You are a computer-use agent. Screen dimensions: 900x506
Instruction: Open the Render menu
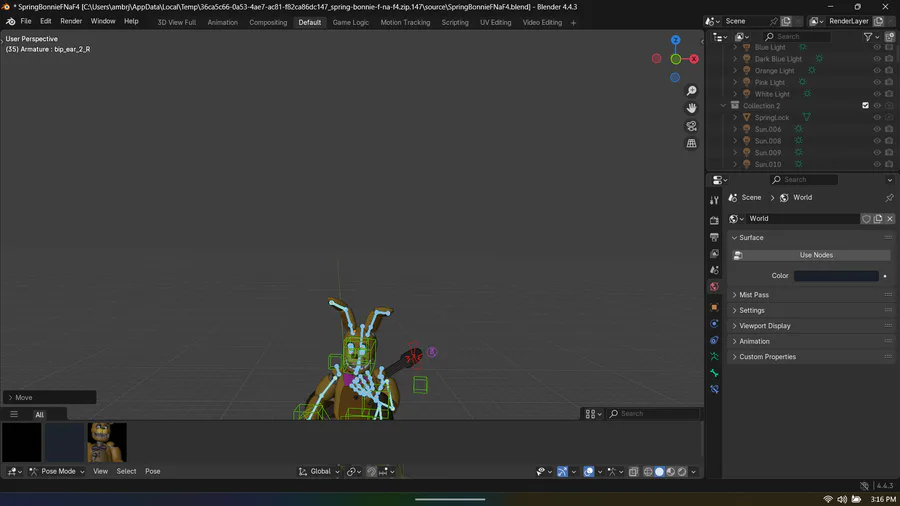pyautogui.click(x=71, y=21)
